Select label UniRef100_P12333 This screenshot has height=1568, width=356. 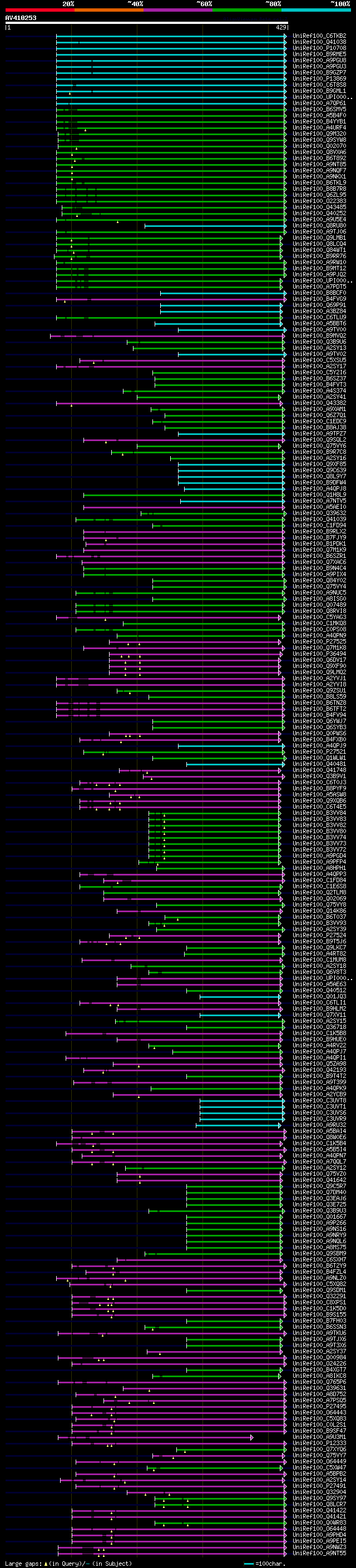pyautogui.click(x=319, y=1443)
